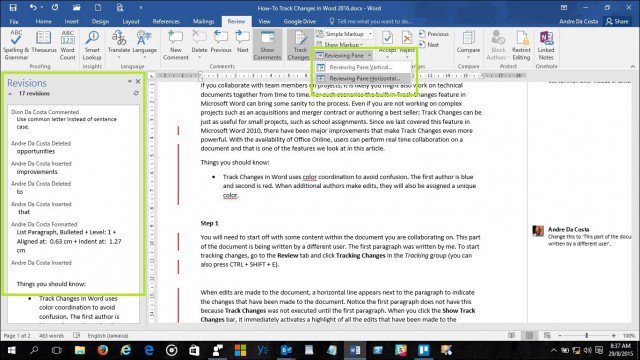Open the Google Drive tab
The height and width of the screenshot is (360, 640).
[300, 21]
